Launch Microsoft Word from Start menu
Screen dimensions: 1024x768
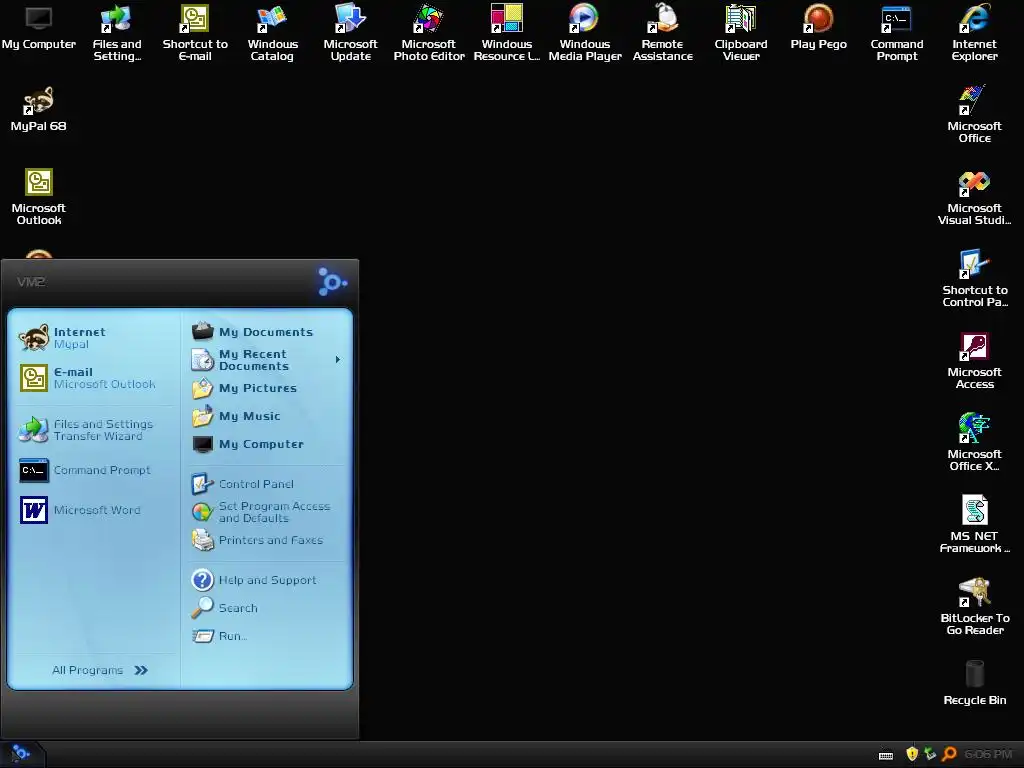click(95, 510)
